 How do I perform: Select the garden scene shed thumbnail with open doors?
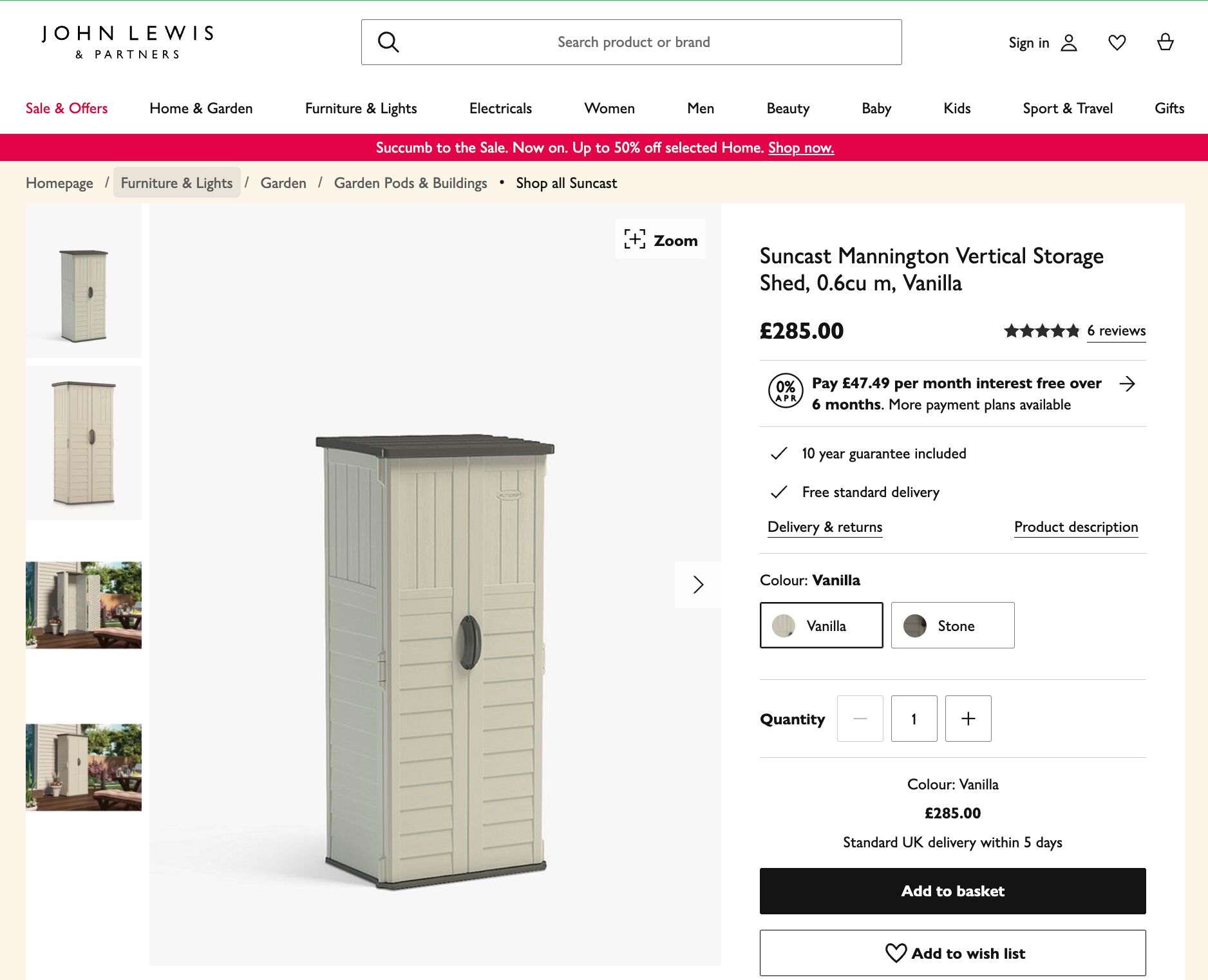coord(84,605)
